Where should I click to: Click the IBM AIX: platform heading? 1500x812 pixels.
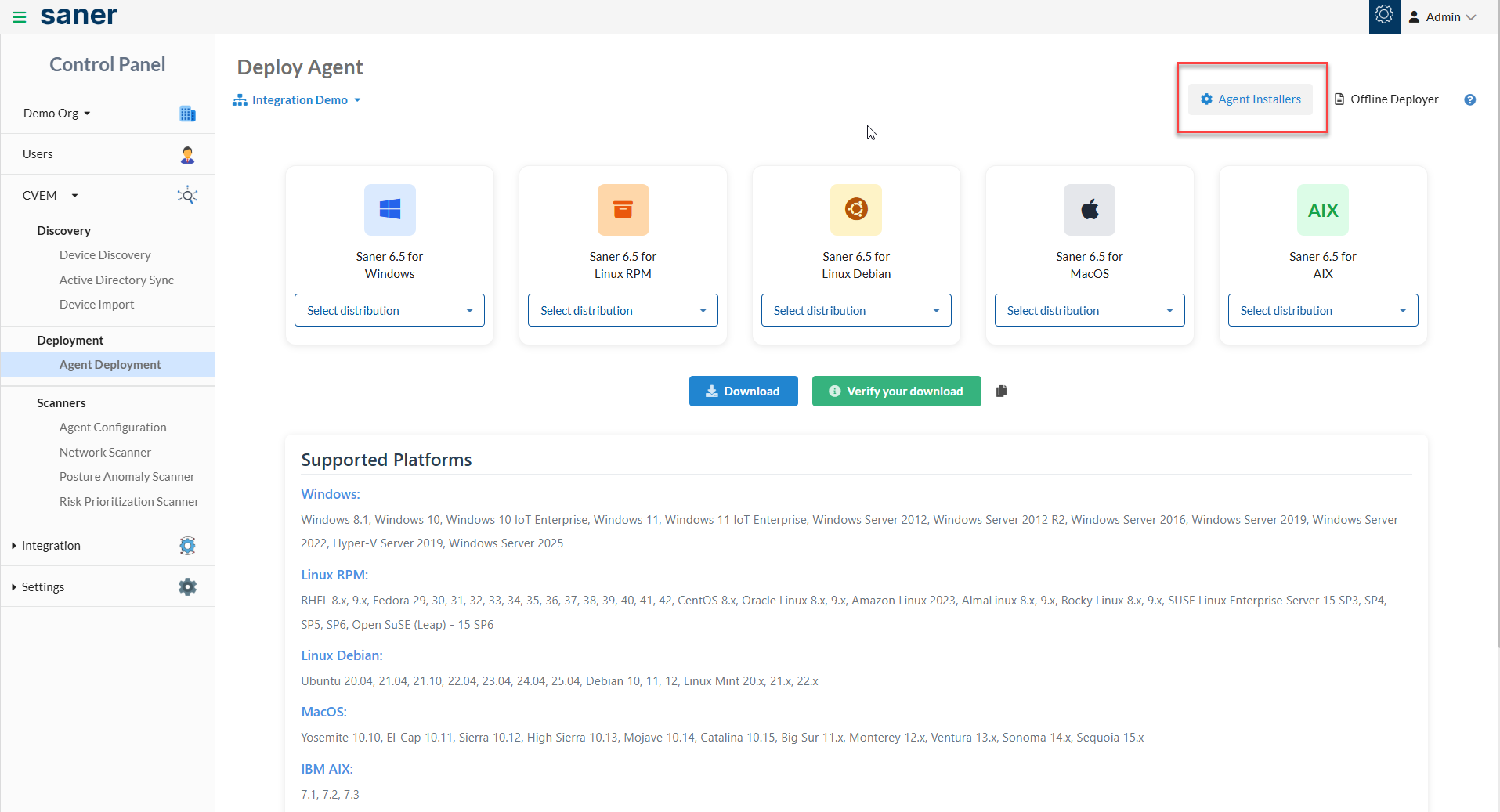(327, 769)
